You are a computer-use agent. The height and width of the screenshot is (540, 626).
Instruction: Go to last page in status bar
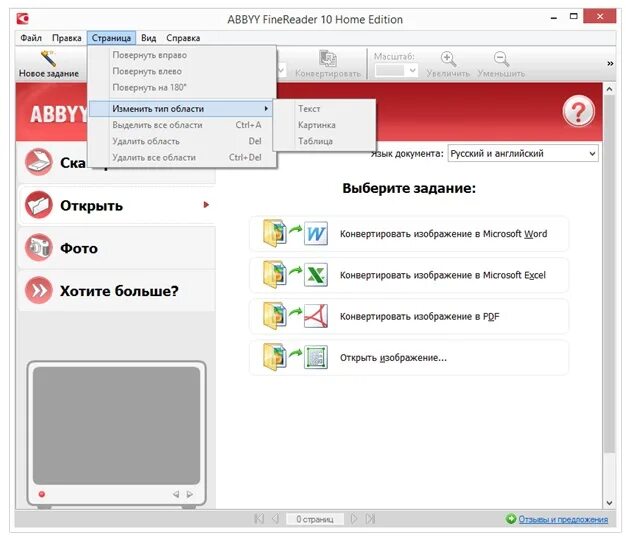[370, 518]
